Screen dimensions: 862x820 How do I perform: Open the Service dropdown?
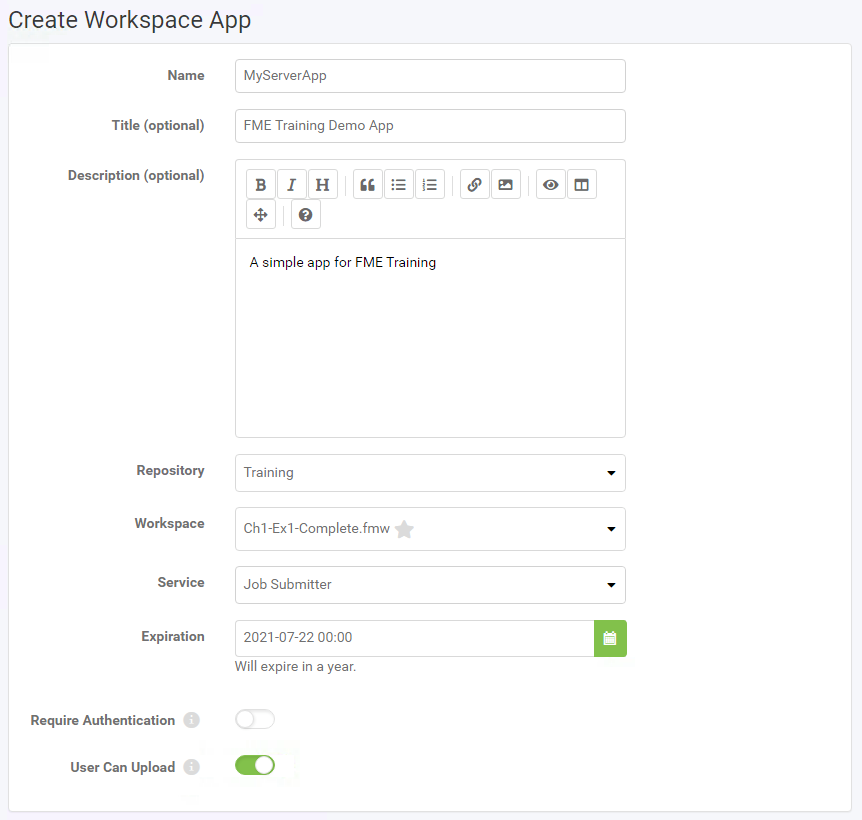[430, 585]
